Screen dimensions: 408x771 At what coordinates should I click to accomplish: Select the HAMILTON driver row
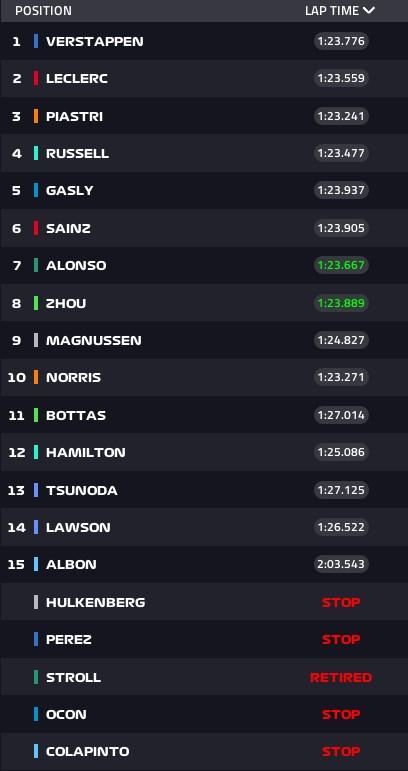(204, 452)
